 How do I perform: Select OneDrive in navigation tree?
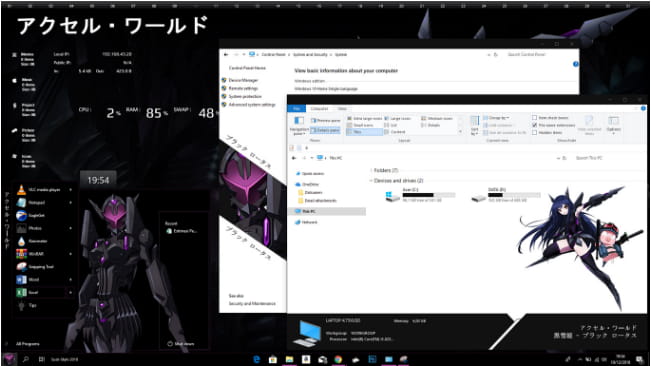[307, 184]
